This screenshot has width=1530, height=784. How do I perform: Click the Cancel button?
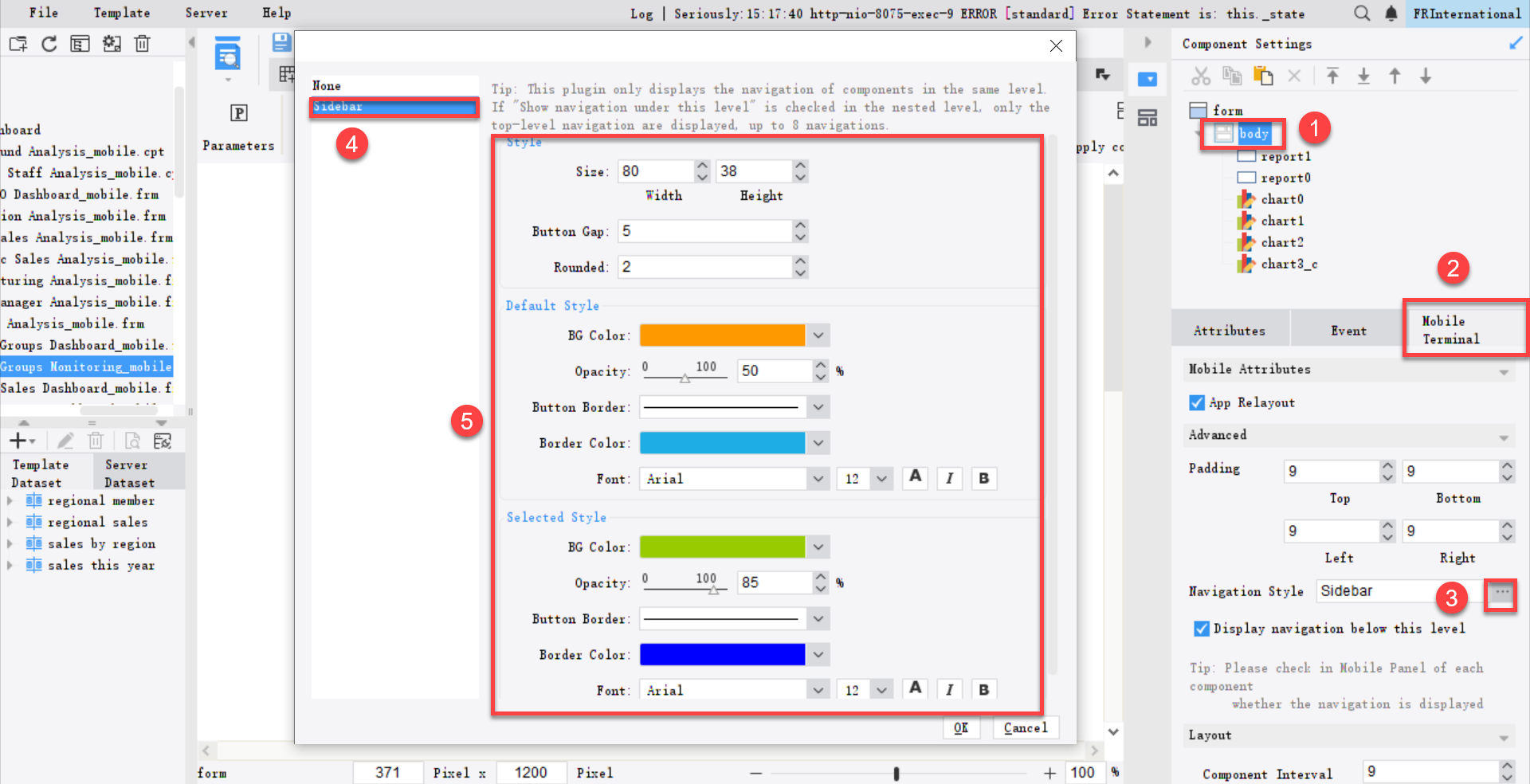tap(1026, 727)
